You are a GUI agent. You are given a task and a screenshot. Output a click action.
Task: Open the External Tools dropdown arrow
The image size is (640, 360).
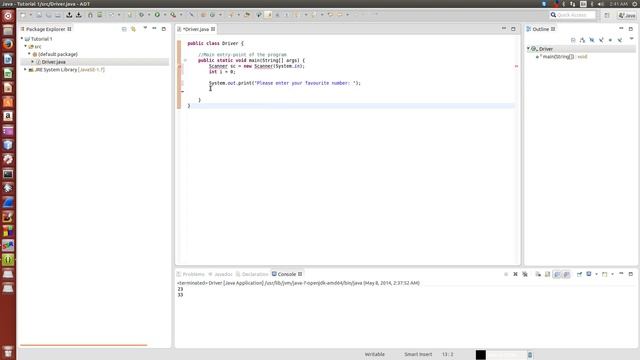pyautogui.click(x=181, y=15)
